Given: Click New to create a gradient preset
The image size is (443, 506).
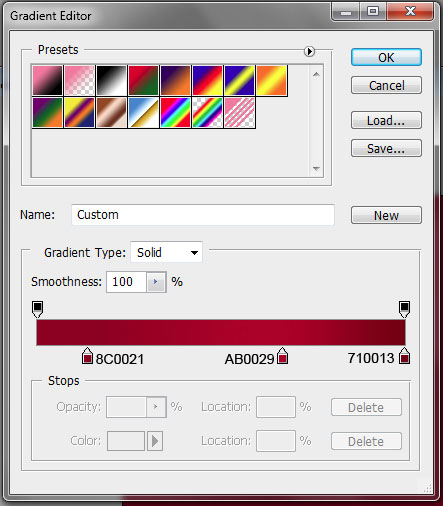Looking at the screenshot, I should click(386, 215).
